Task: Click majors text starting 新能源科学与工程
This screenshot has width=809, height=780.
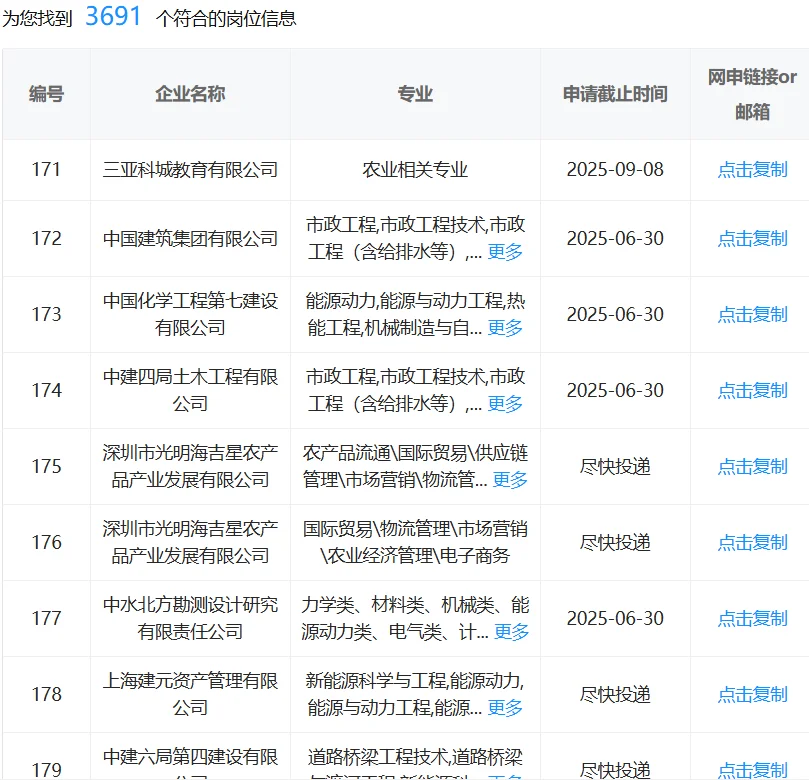Action: [415, 694]
